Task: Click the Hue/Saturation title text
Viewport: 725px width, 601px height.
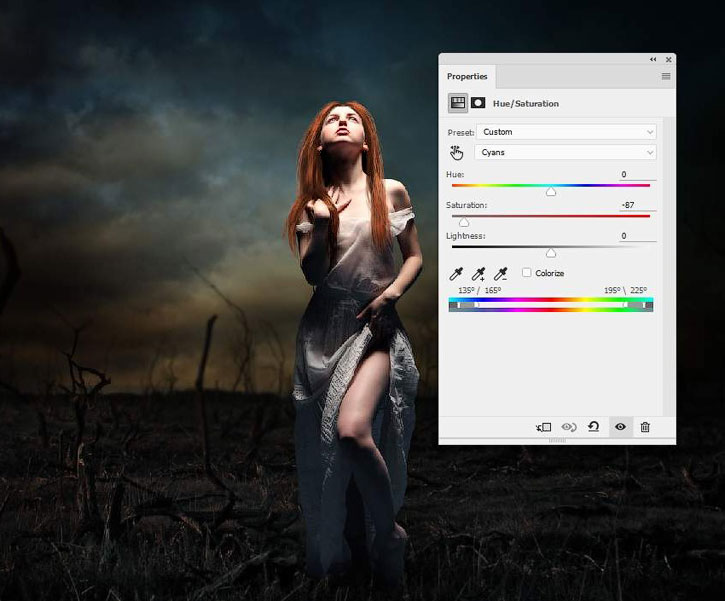Action: [526, 104]
